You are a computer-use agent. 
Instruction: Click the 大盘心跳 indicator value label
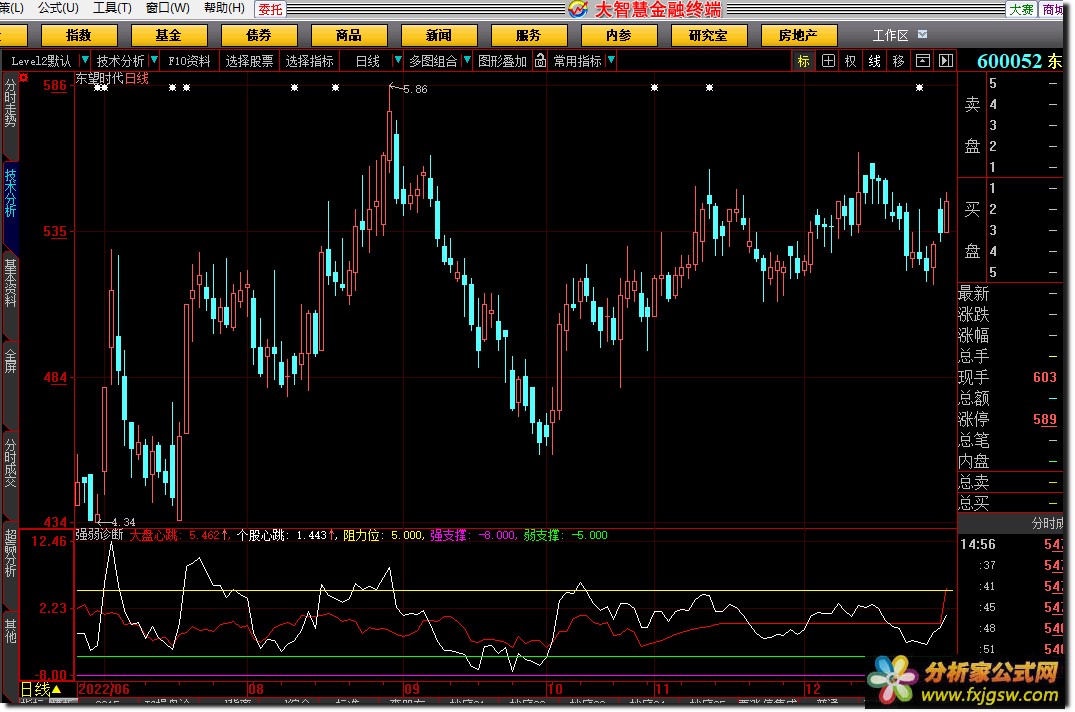click(179, 535)
